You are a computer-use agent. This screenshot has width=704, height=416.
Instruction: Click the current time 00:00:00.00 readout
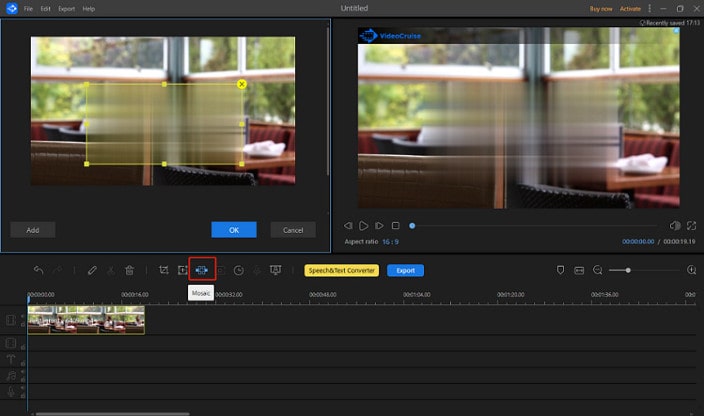638,241
